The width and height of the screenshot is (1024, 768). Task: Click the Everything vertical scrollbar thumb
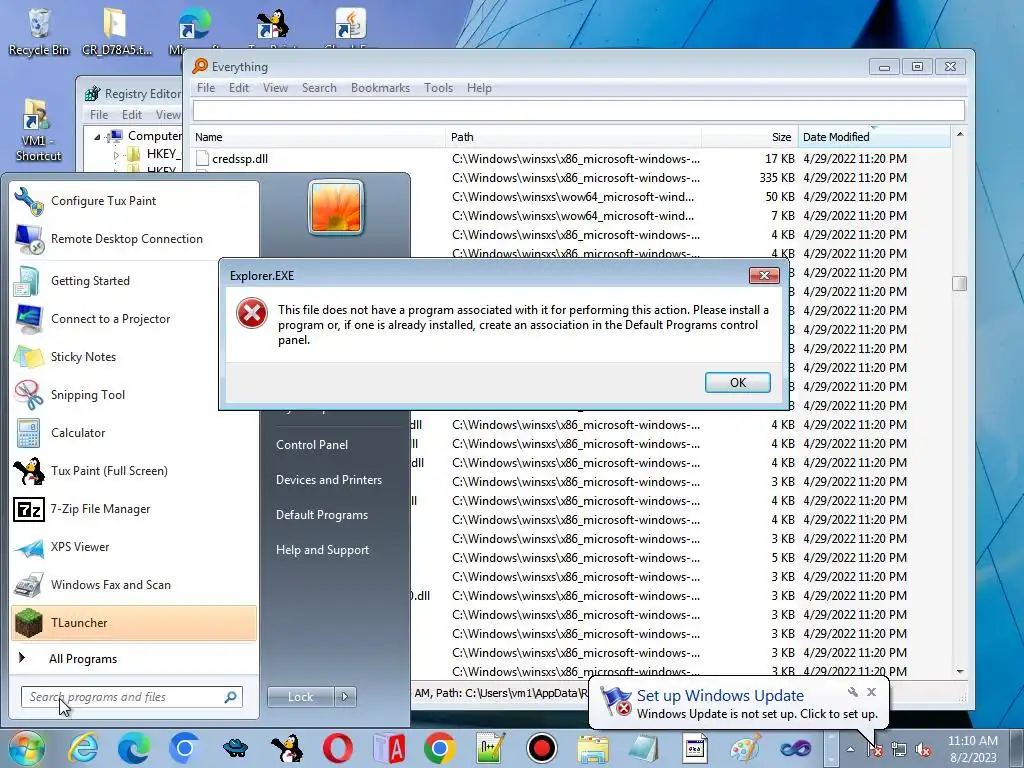click(959, 283)
